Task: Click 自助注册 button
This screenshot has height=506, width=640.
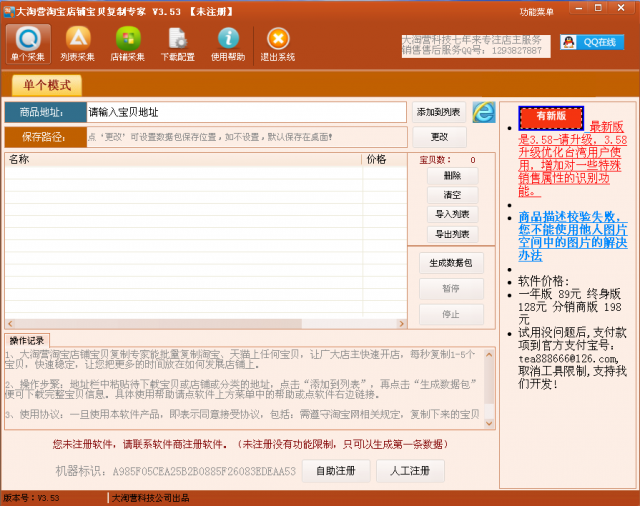Action: point(336,471)
